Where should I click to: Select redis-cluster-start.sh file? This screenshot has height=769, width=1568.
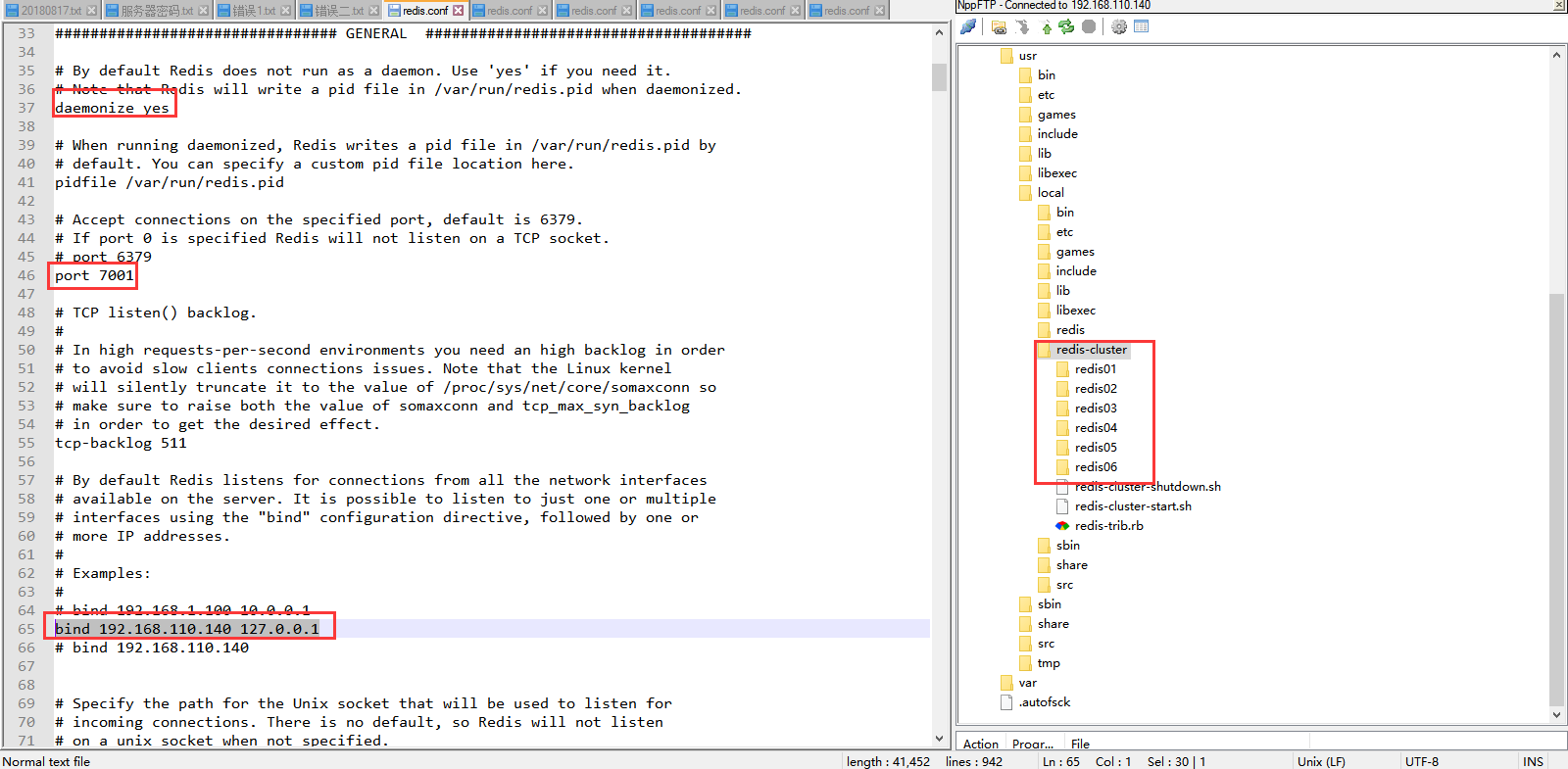click(x=1133, y=506)
